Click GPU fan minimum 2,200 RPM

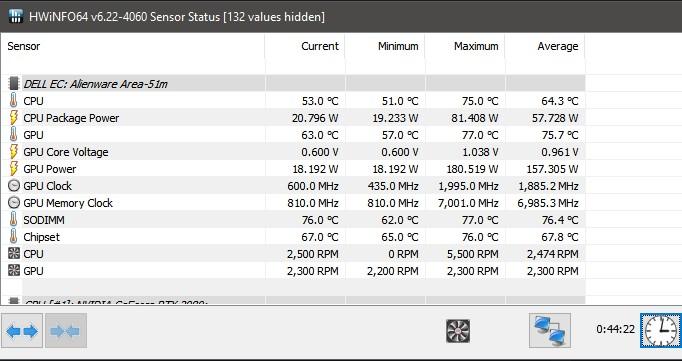pos(393,271)
